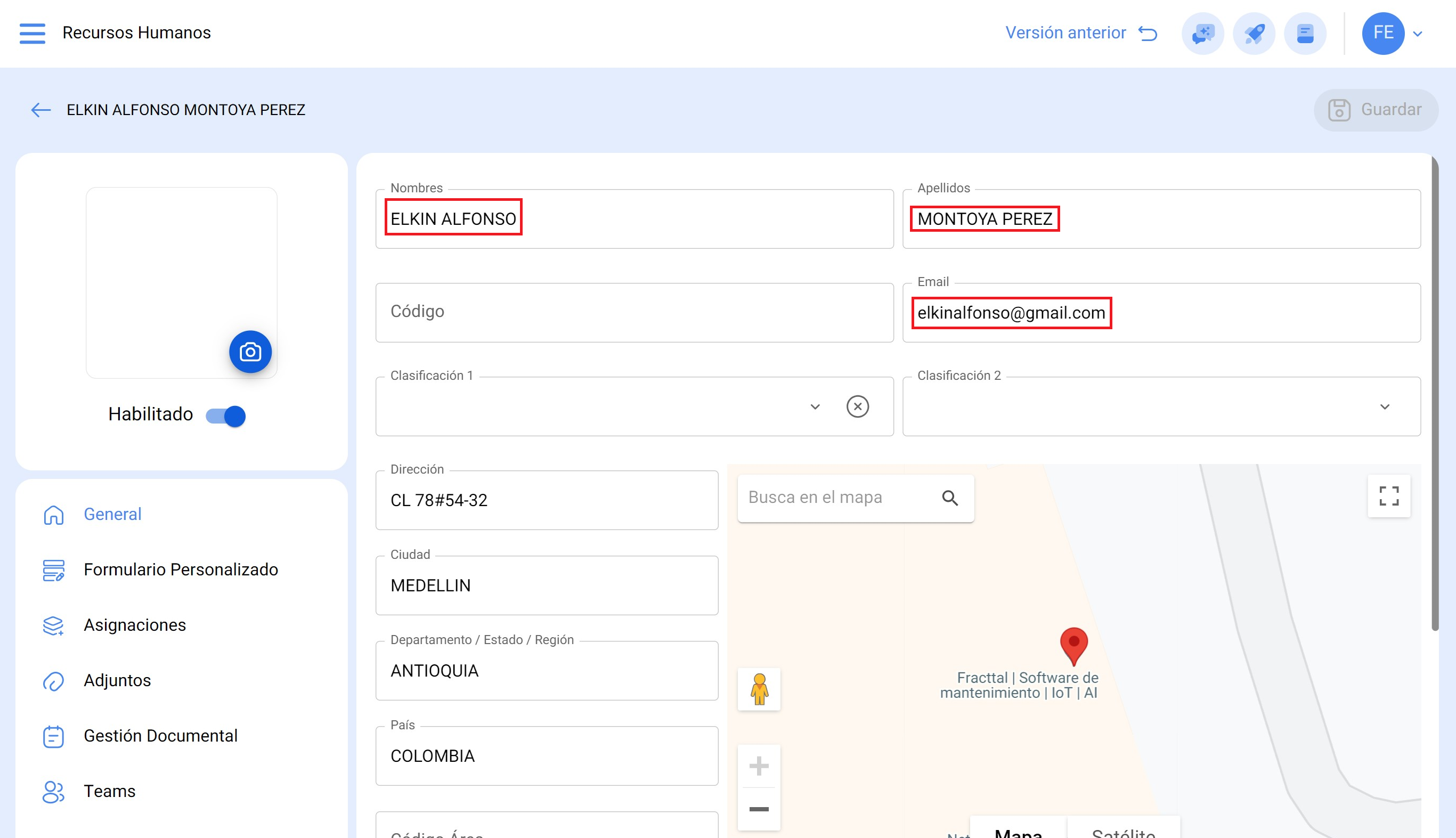Screen dimensions: 1456x838
Task: Click the Código input field
Action: click(x=633, y=312)
